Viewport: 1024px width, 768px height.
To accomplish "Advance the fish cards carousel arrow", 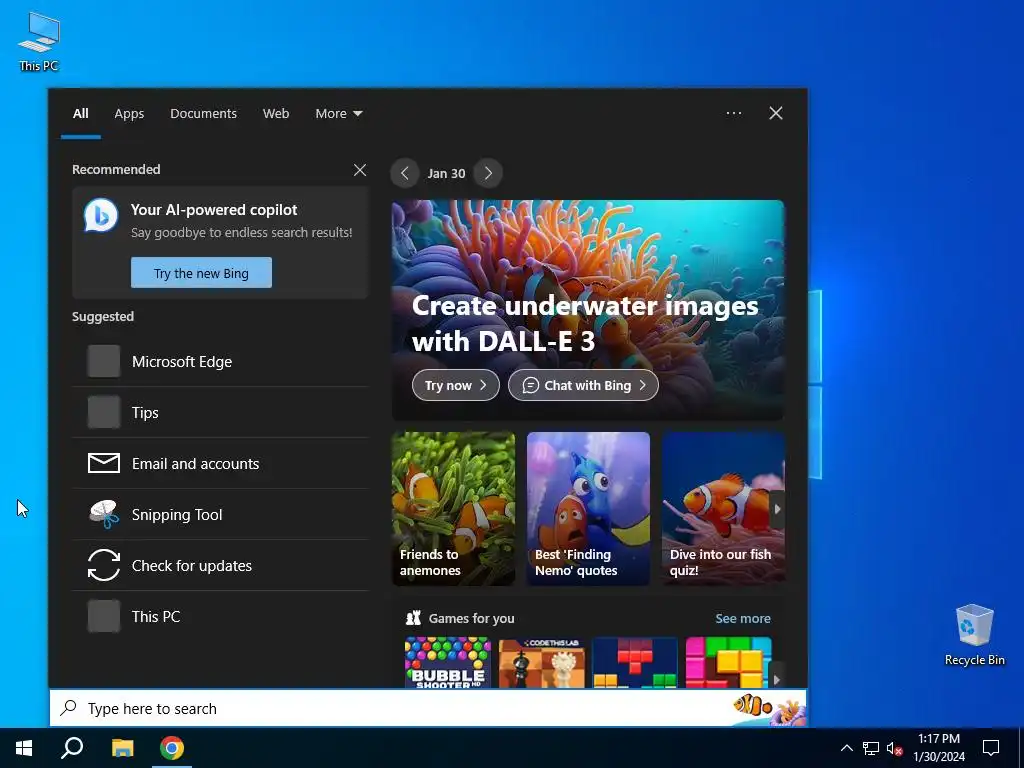I will click(x=777, y=509).
